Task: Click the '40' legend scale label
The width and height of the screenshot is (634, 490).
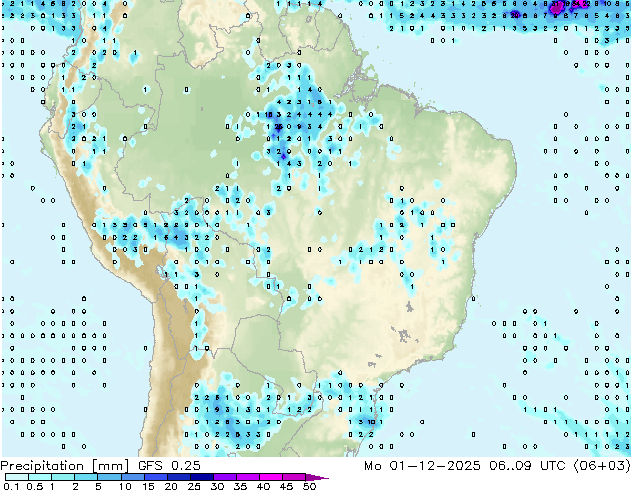Action: coord(263,486)
